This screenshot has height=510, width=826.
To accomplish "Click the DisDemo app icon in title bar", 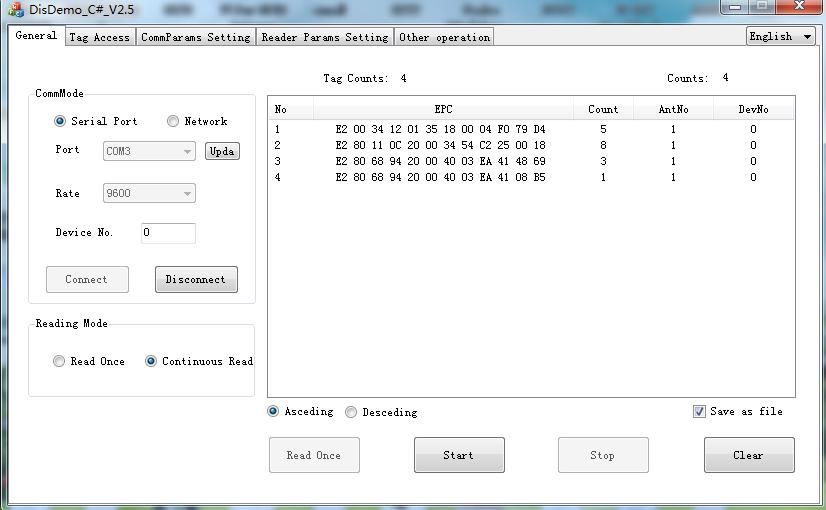I will [15, 9].
